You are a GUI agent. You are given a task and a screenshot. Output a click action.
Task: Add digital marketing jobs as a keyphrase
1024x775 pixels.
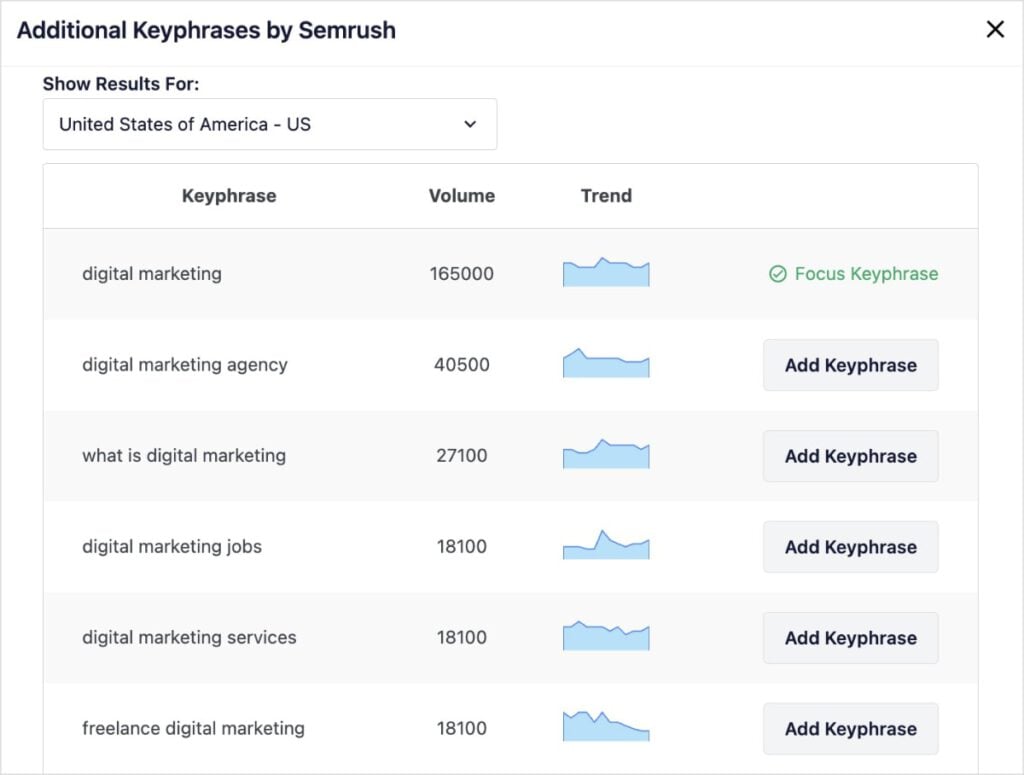(850, 547)
